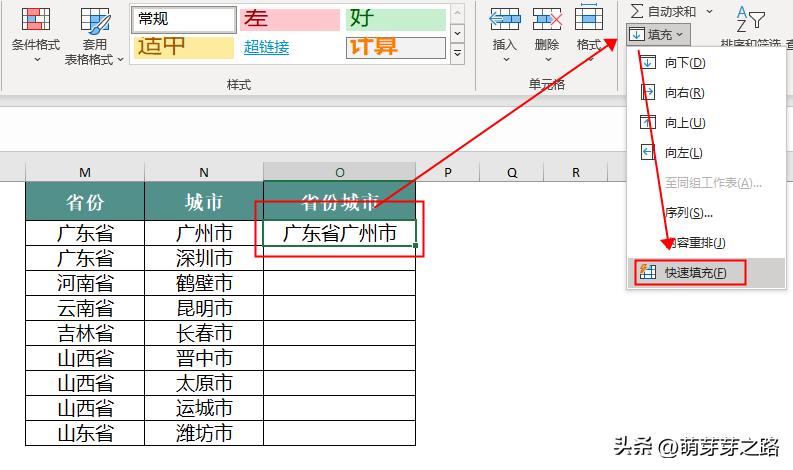Select the cell containing 长春市
This screenshot has width=793, height=470.
point(204,333)
